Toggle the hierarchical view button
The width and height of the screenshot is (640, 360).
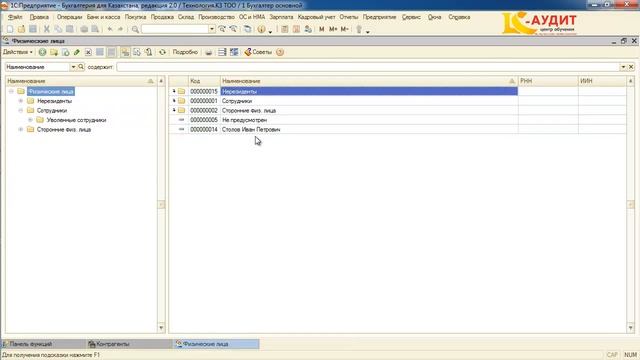pos(125,52)
